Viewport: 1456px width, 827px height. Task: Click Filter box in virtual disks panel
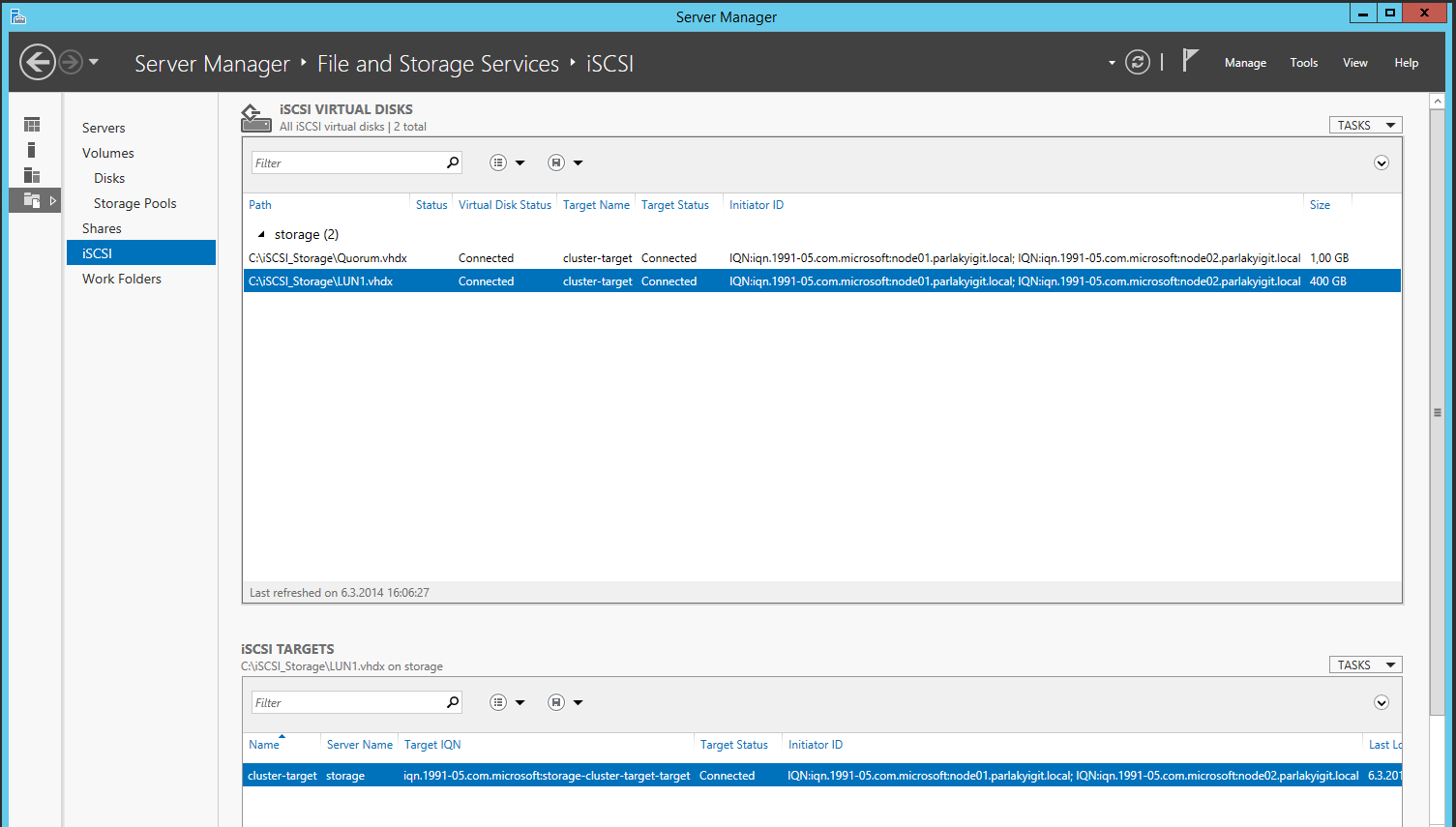[347, 162]
